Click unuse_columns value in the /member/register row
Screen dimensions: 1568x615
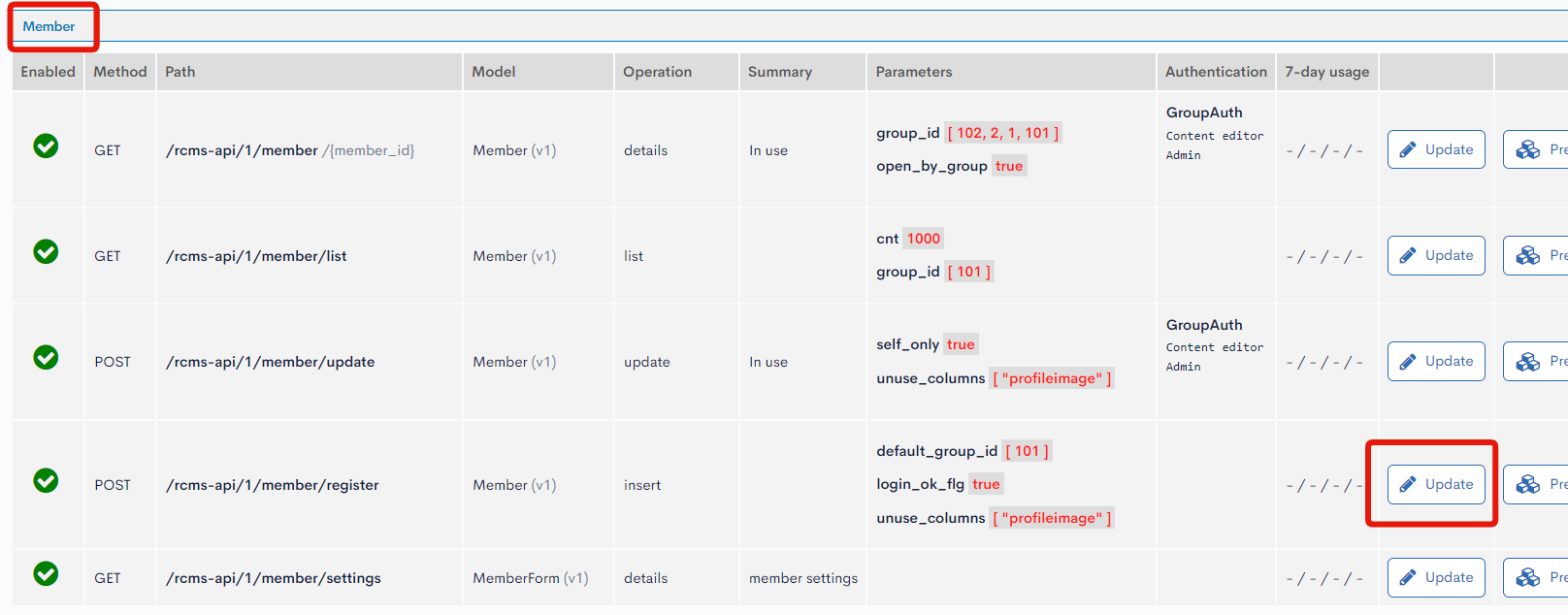pos(1052,518)
